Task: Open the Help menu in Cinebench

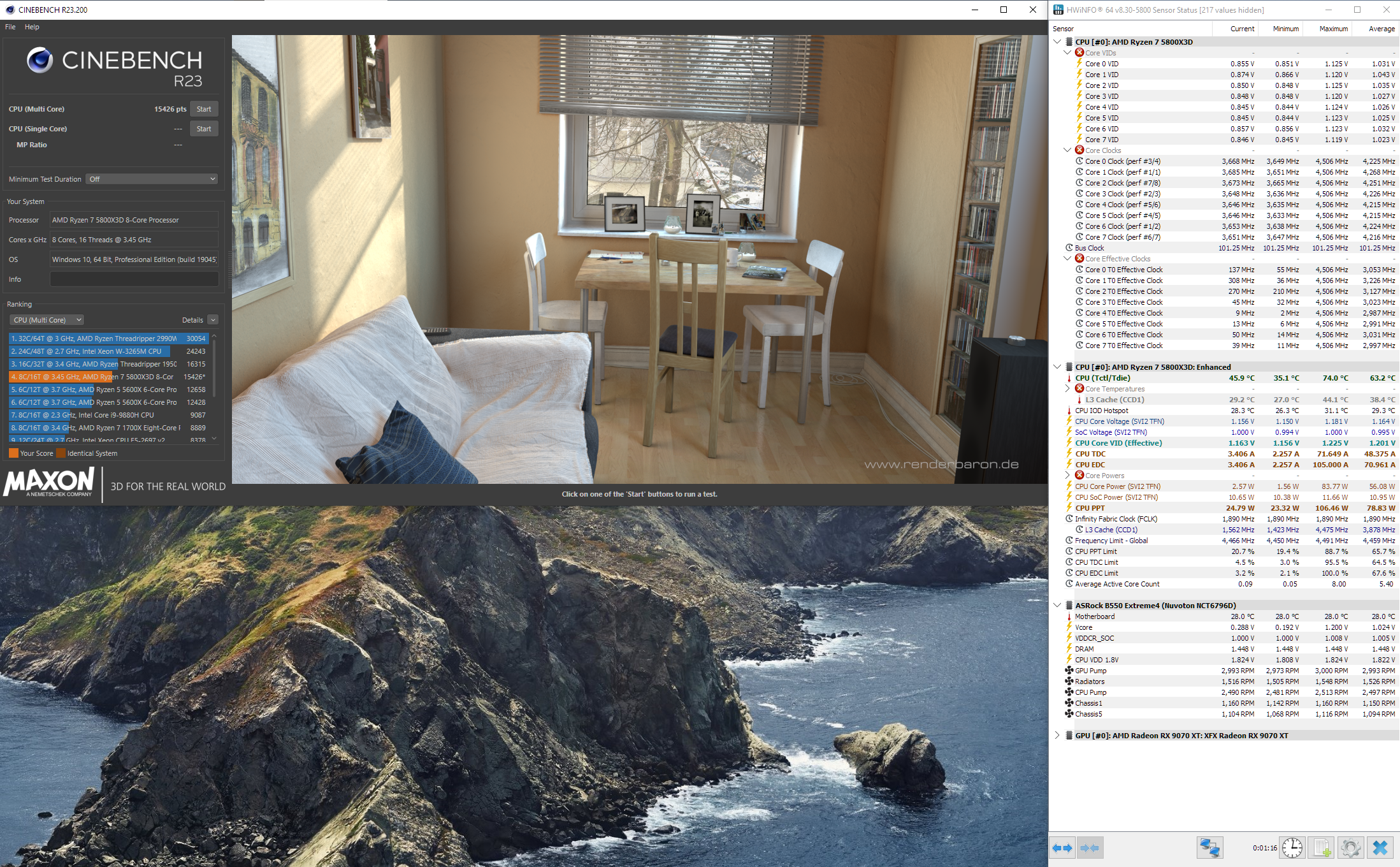Action: [x=32, y=27]
